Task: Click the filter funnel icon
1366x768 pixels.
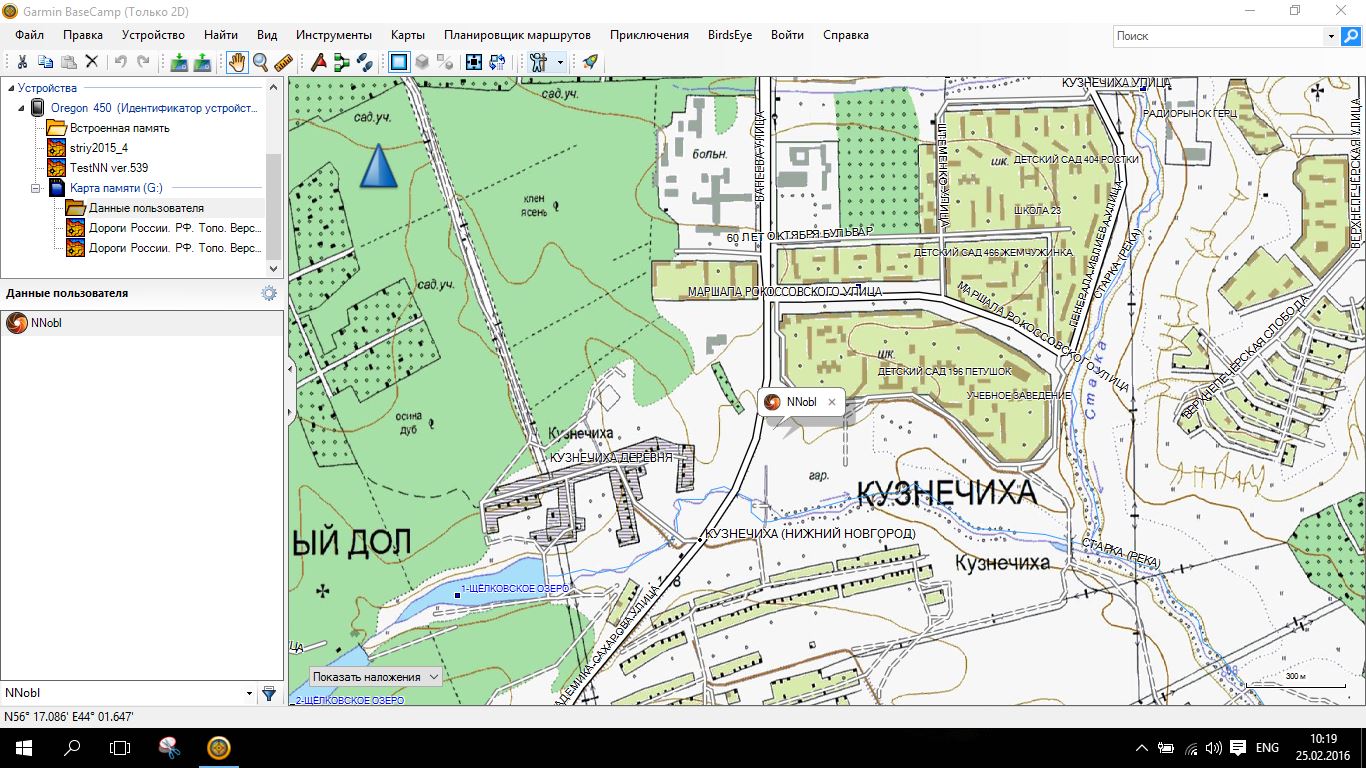Action: pyautogui.click(x=268, y=693)
